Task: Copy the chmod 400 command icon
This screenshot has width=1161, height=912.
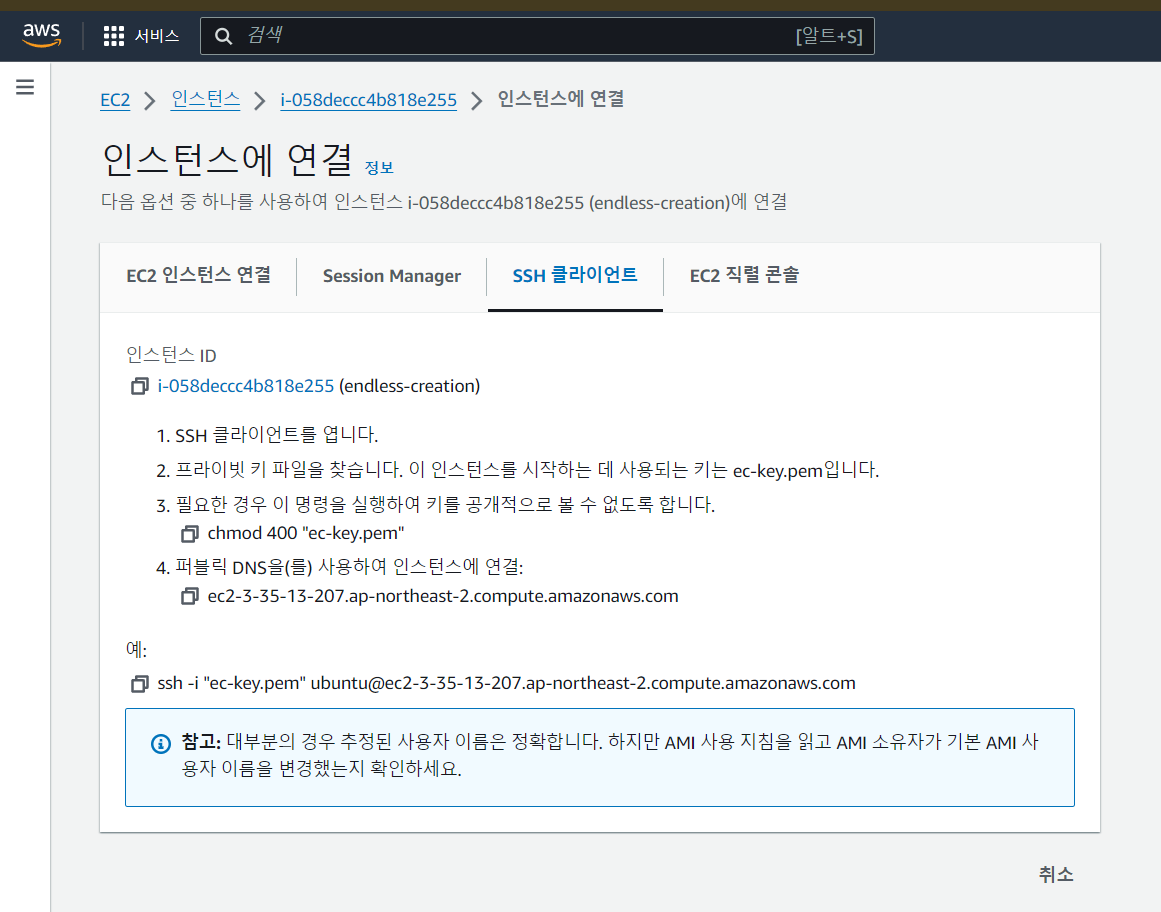Action: (190, 534)
